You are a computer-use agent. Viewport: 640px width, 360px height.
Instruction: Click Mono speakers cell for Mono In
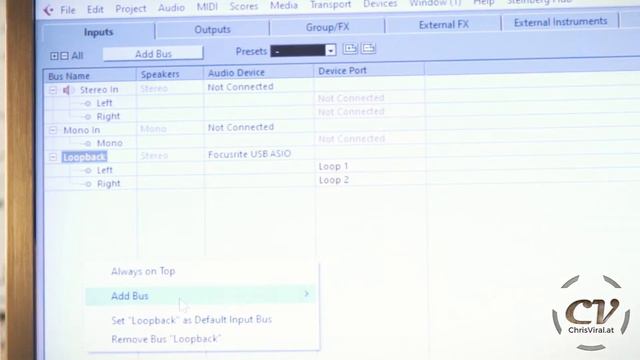153,129
